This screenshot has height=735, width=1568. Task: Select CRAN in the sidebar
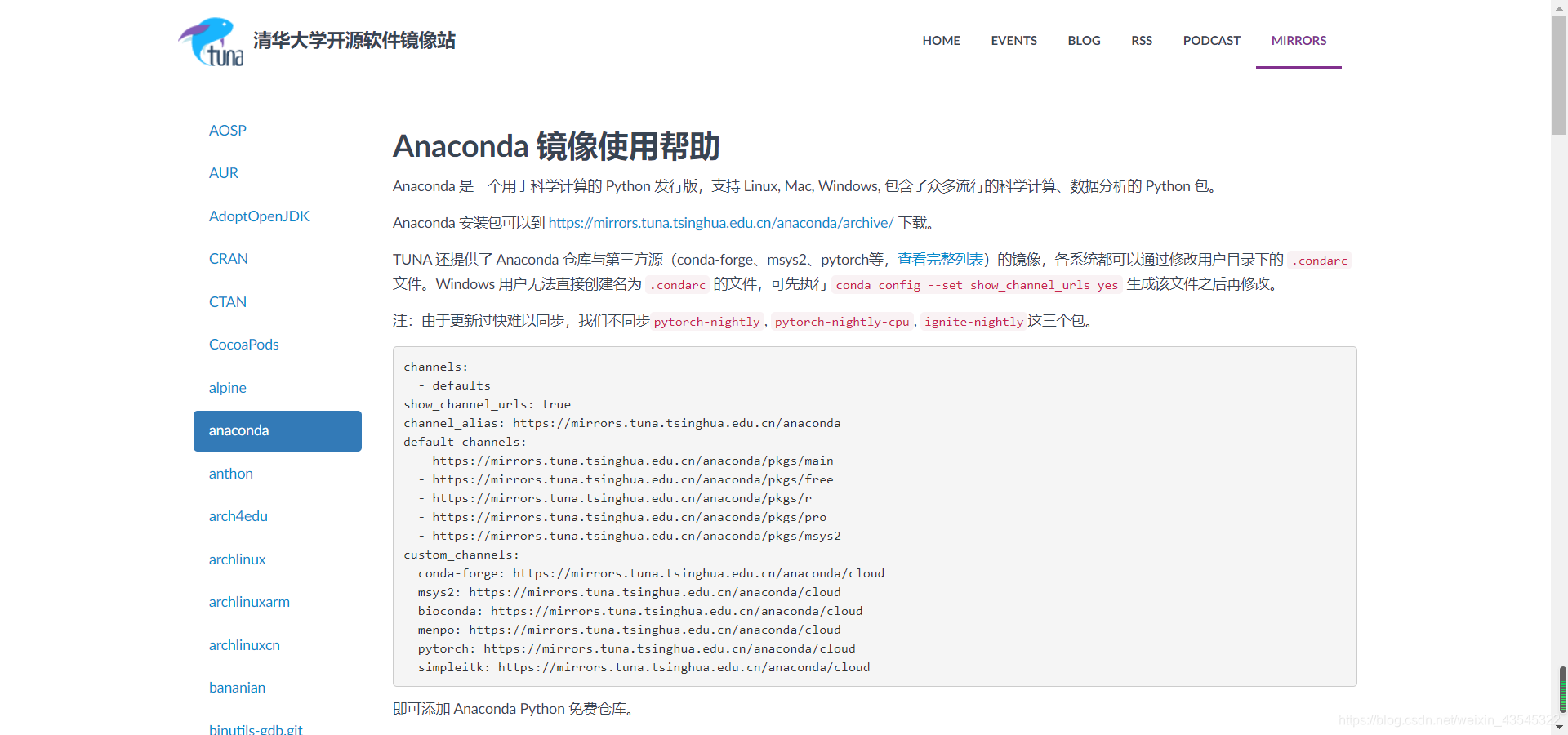[x=229, y=259]
